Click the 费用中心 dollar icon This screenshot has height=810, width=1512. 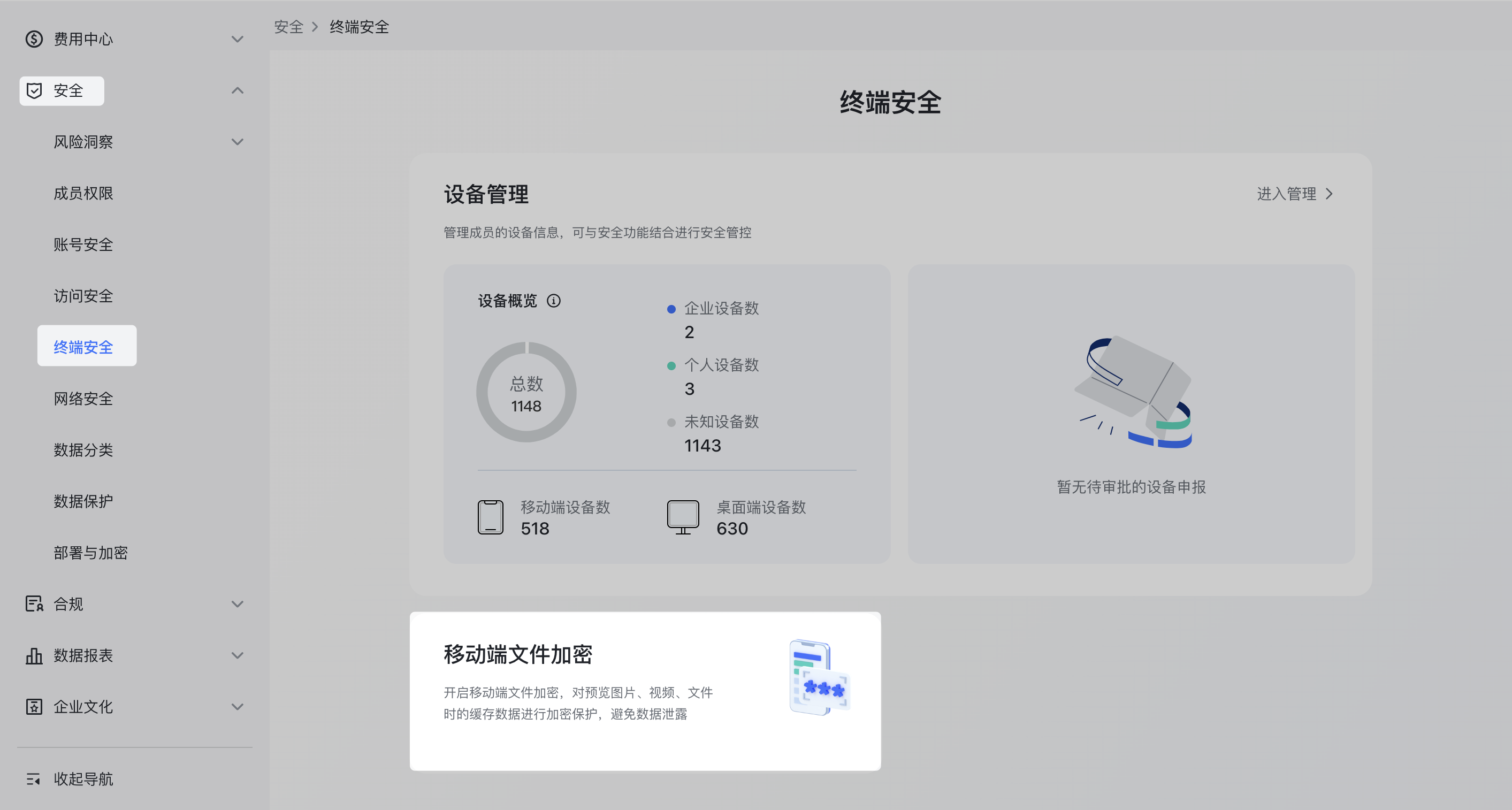tap(34, 39)
